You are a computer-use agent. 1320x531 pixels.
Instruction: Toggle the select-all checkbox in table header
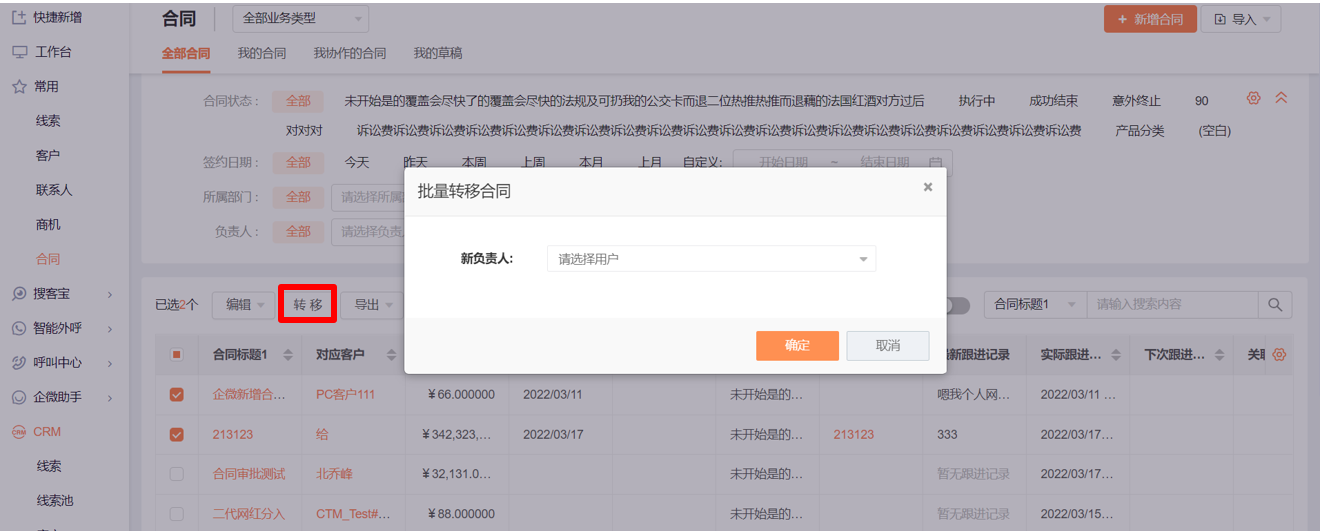pos(177,355)
